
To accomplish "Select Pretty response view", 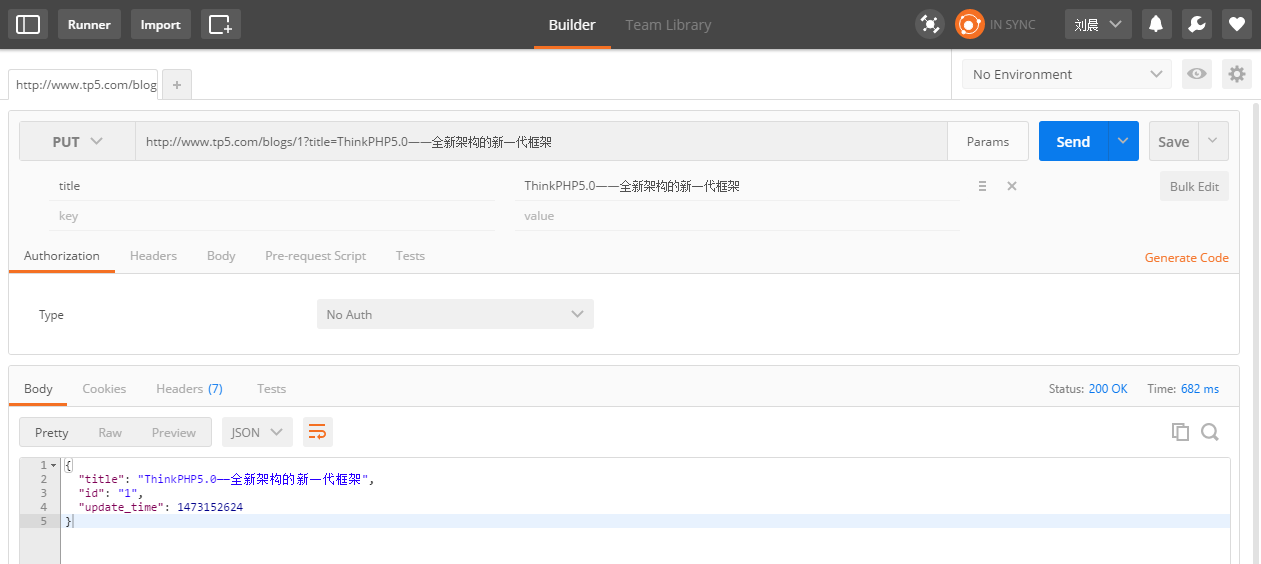I will coord(52,432).
